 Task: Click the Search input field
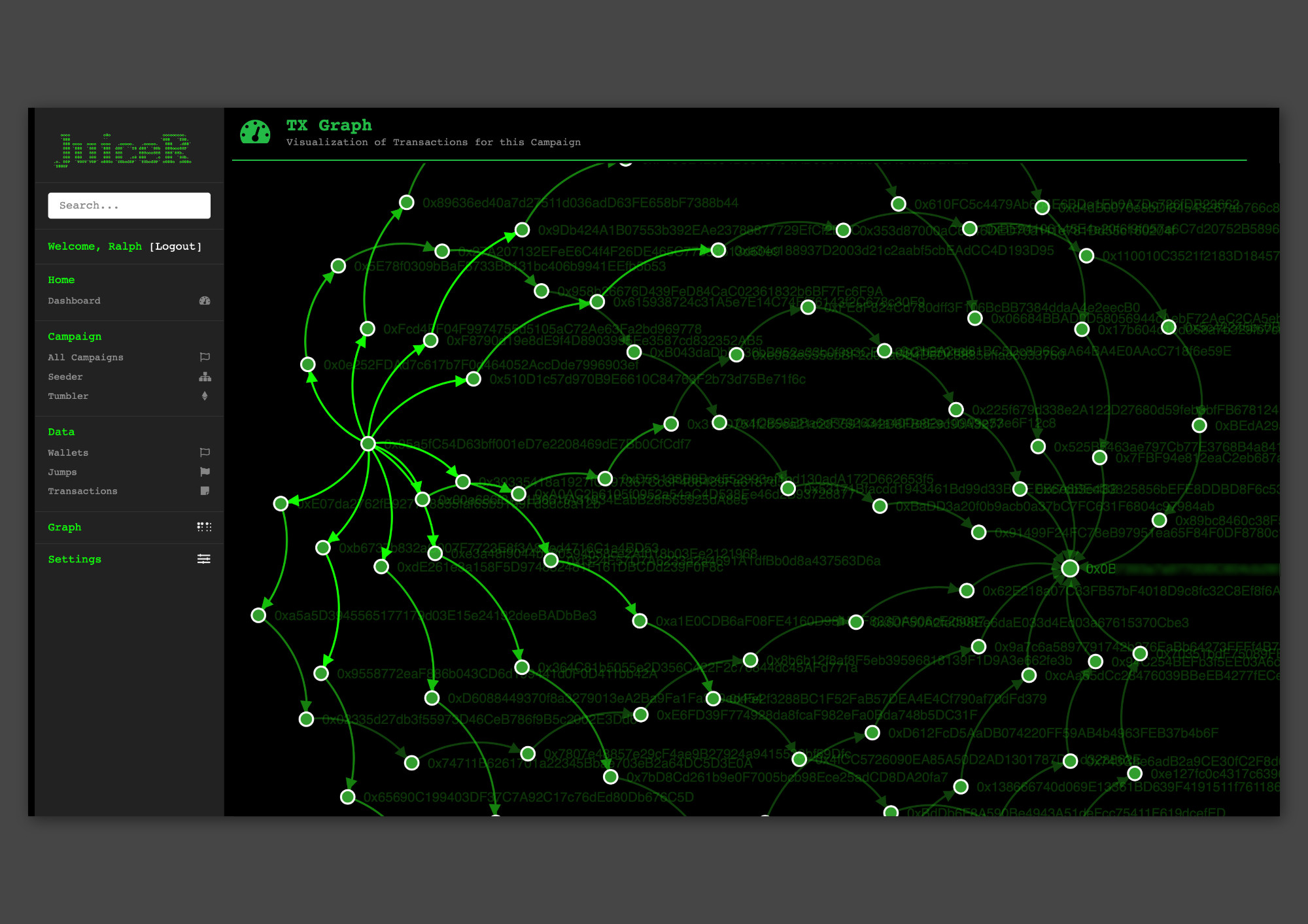click(129, 205)
